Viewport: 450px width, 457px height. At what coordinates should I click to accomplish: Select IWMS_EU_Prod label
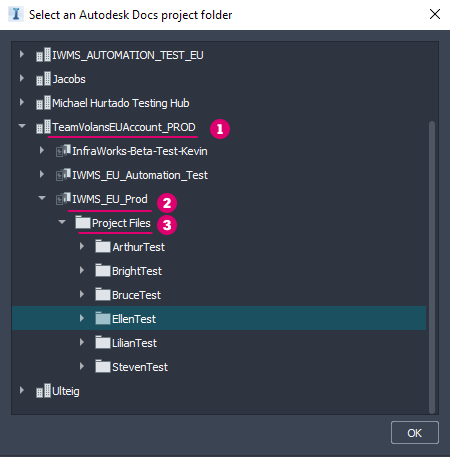click(x=110, y=199)
